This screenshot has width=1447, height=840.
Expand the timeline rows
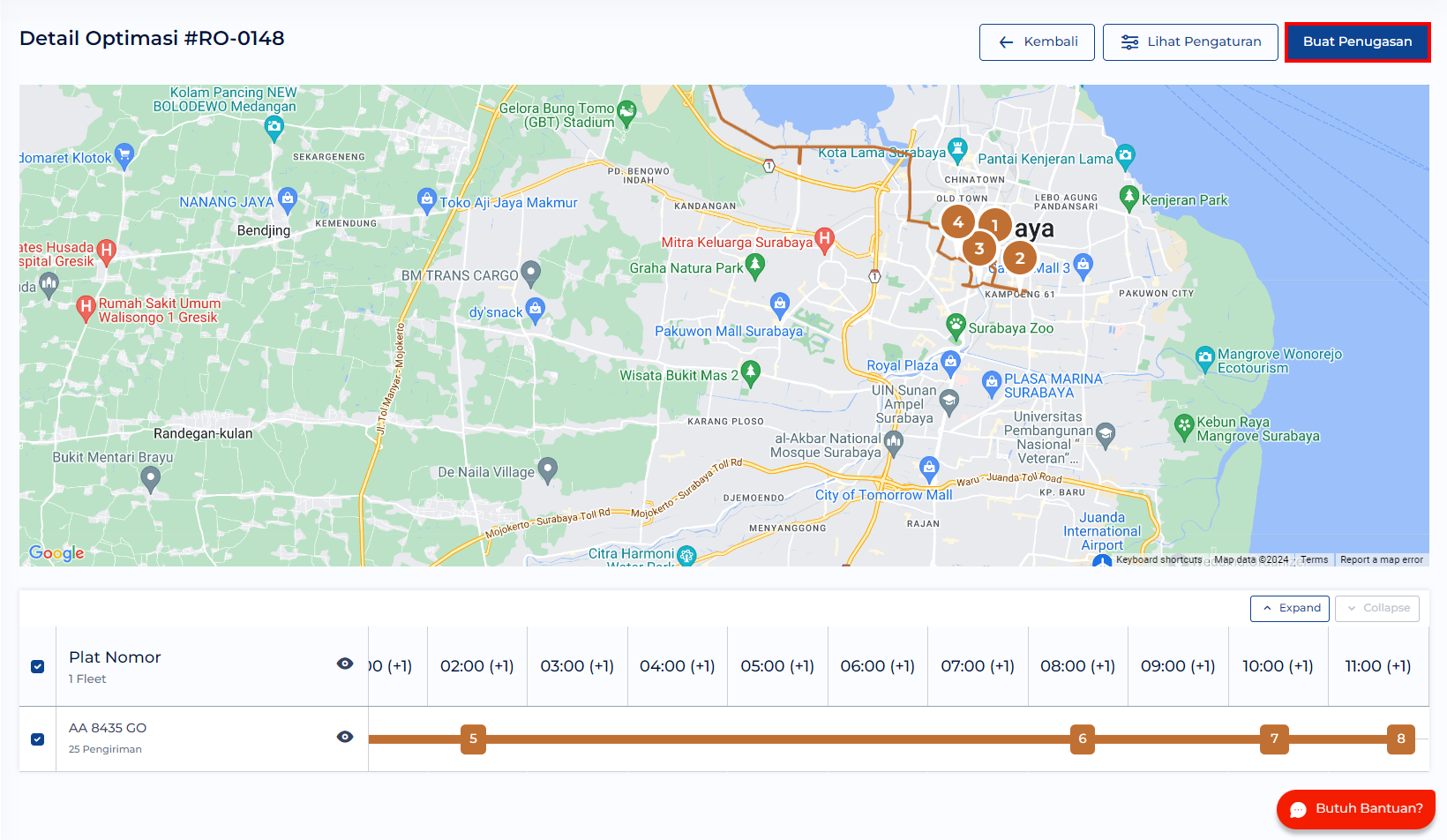(1290, 608)
